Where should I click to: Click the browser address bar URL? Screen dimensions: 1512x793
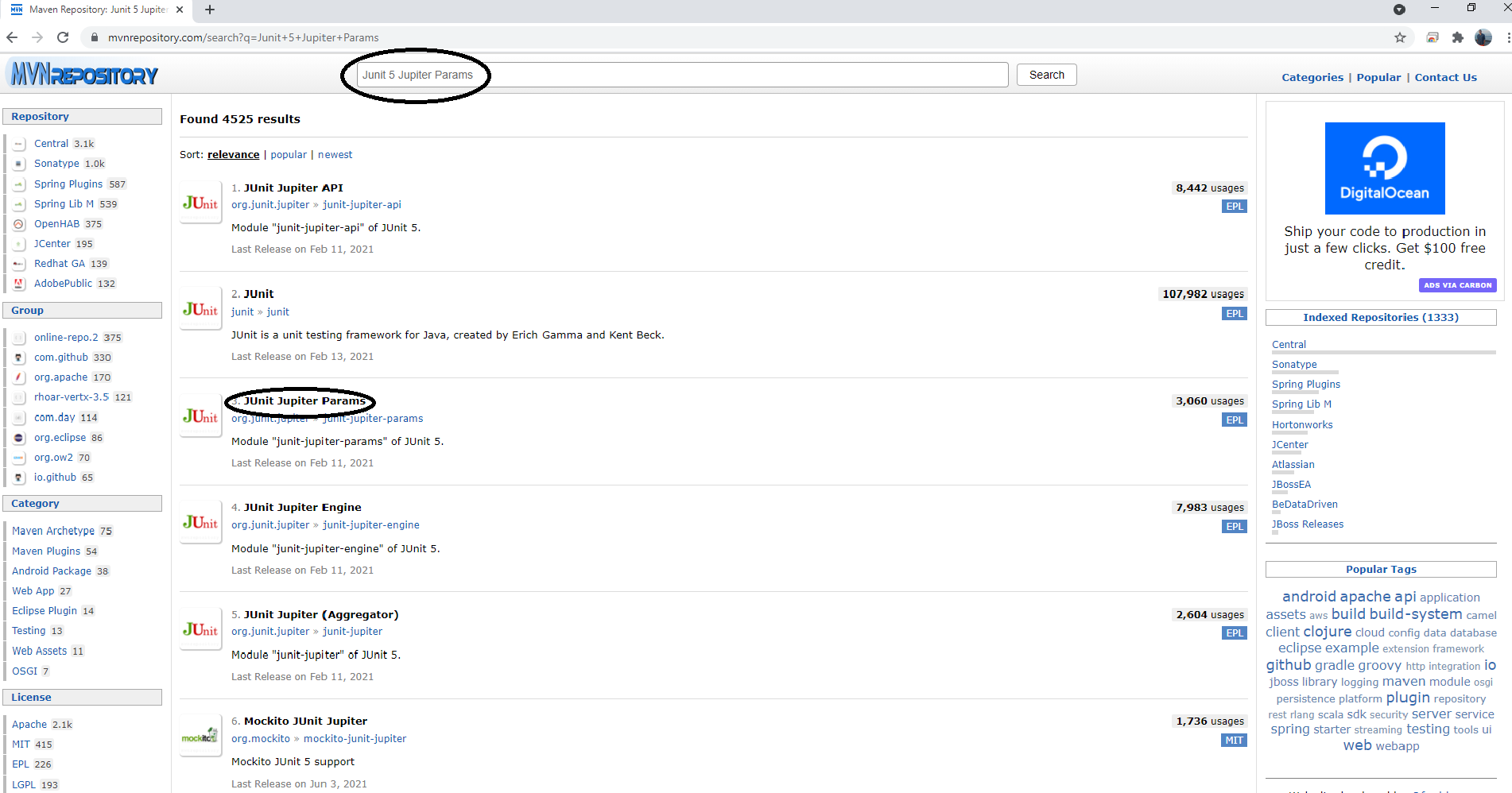(x=243, y=37)
